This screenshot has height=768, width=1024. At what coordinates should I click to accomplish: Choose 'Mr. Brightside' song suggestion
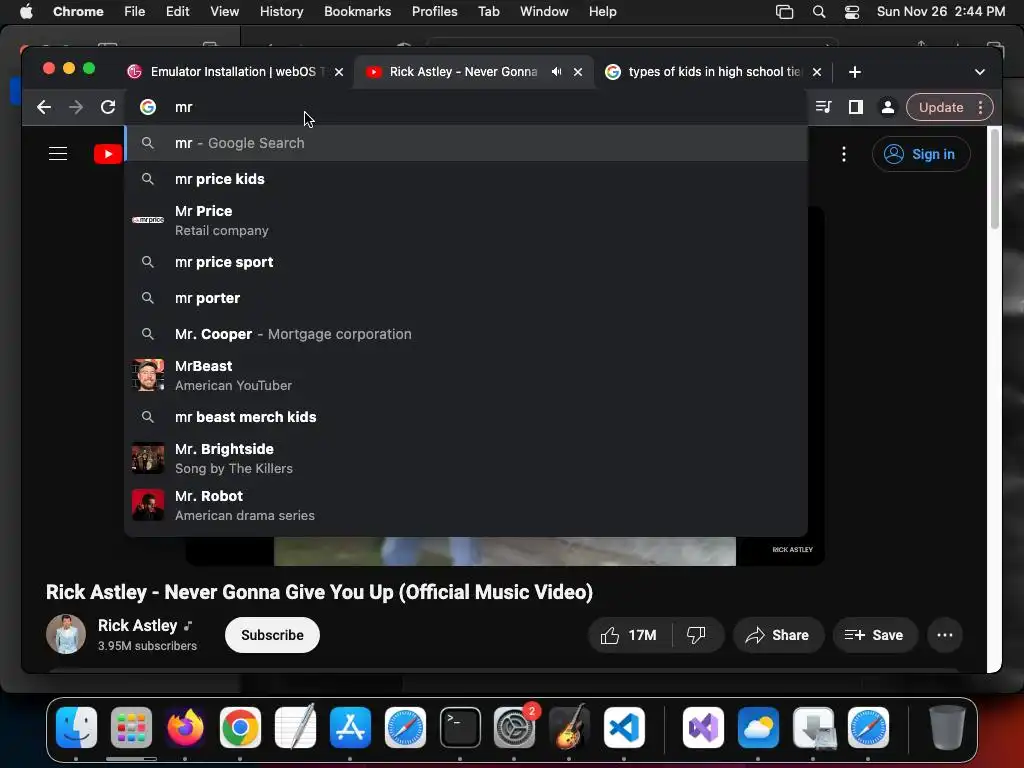tap(466, 458)
